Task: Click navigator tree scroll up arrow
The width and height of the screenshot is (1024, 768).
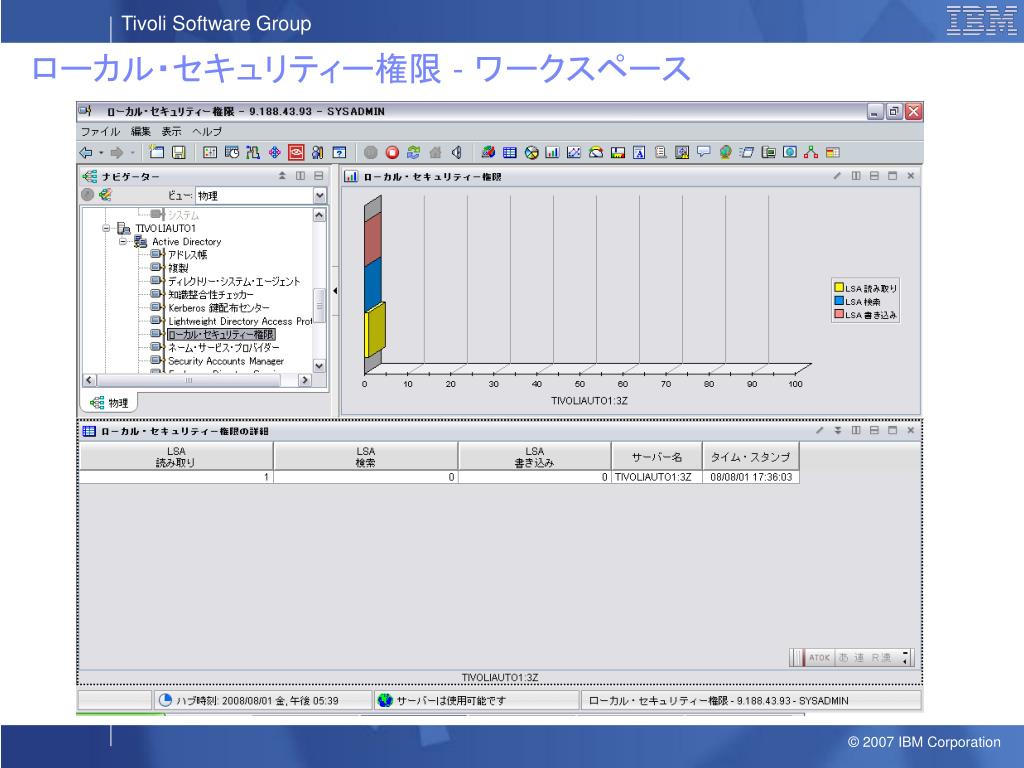Action: coord(319,215)
